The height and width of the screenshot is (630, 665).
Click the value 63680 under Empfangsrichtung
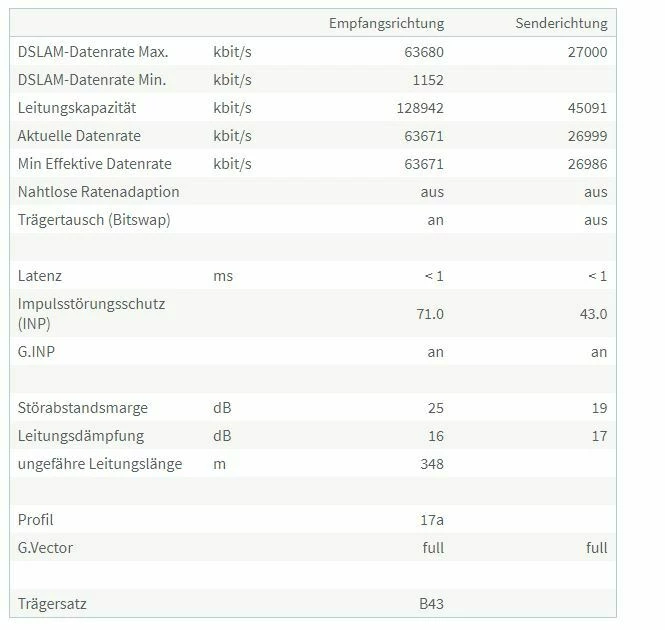pyautogui.click(x=424, y=52)
